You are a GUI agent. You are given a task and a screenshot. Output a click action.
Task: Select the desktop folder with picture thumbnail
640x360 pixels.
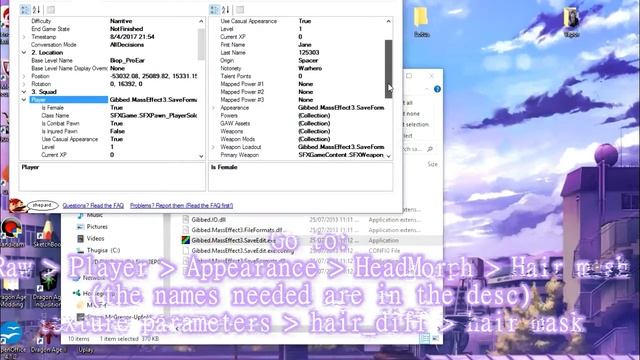coord(571,21)
